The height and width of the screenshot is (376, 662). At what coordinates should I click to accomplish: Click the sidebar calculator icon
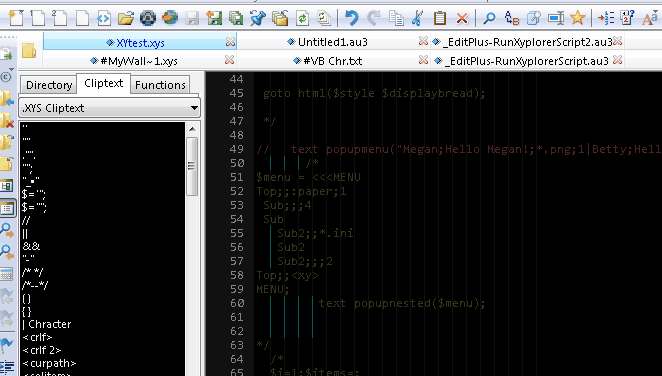pyautogui.click(x=6, y=274)
